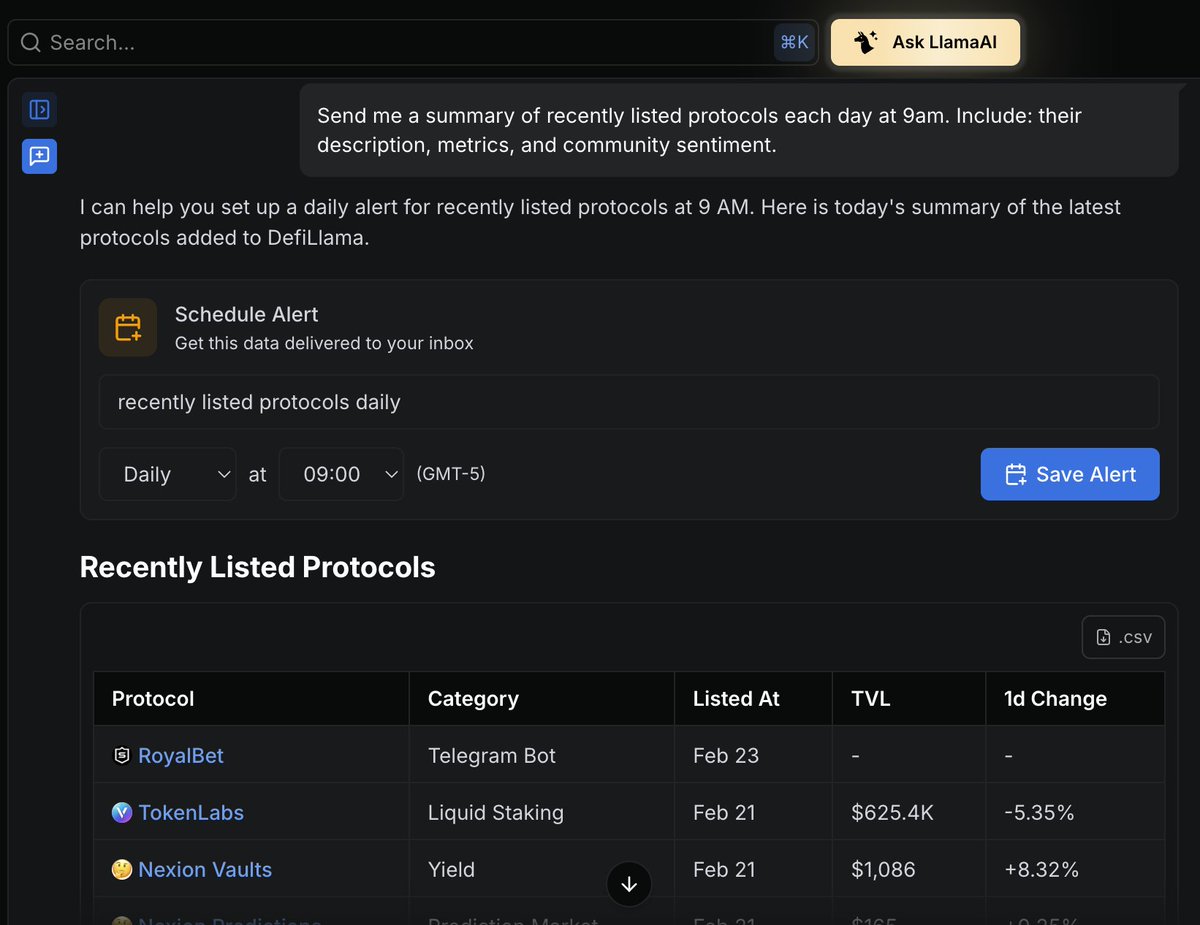
Task: Click the $1,086 TVL value
Action: [x=883, y=869]
